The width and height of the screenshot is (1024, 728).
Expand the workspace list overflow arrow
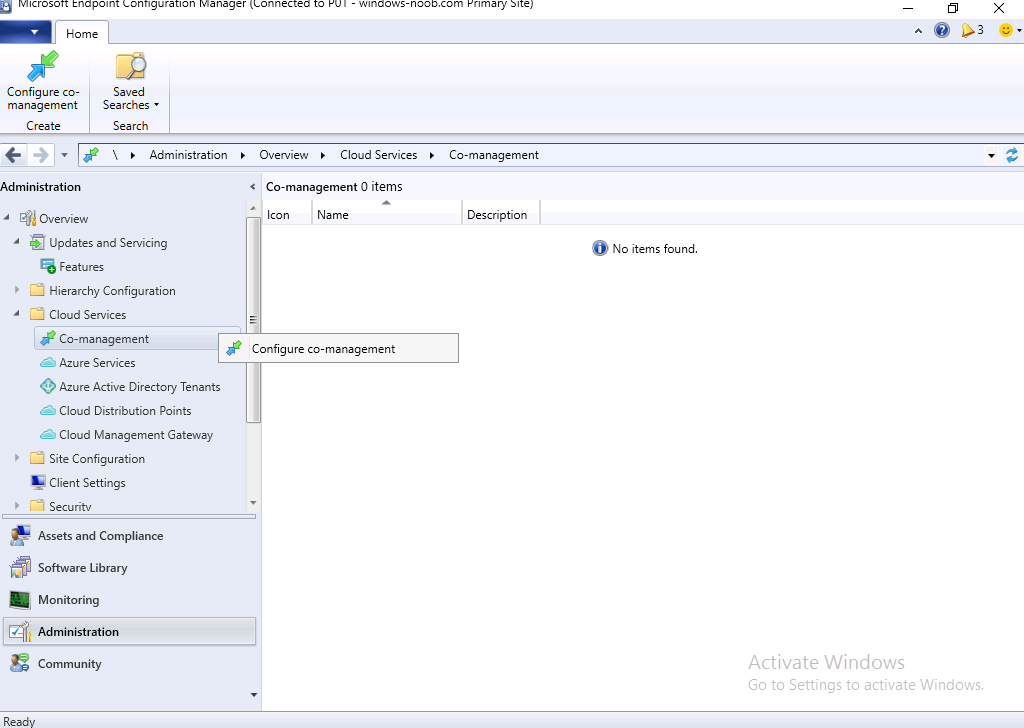click(x=254, y=695)
